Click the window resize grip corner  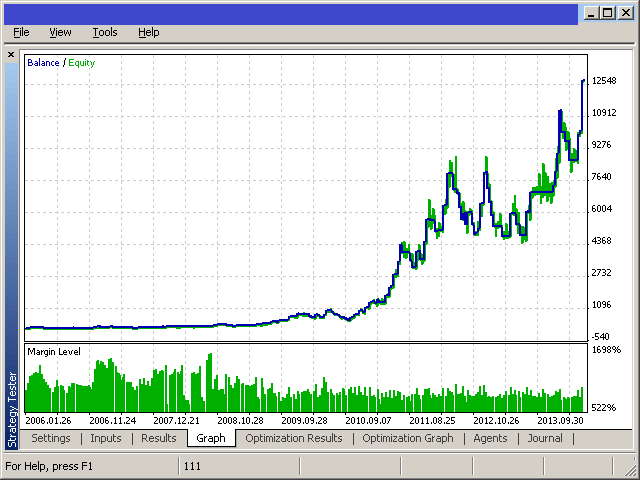pyautogui.click(x=630, y=468)
